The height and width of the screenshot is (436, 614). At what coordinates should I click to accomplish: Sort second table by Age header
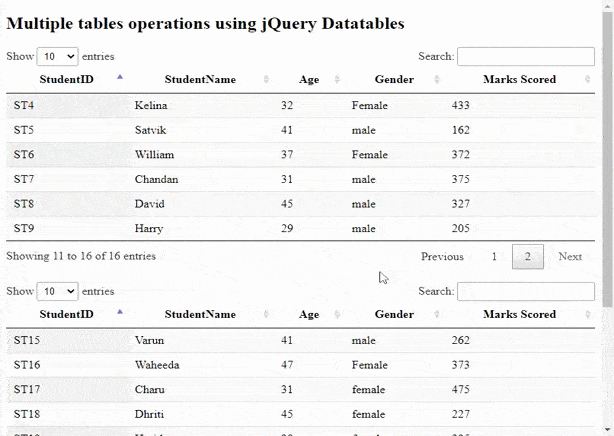tap(309, 314)
